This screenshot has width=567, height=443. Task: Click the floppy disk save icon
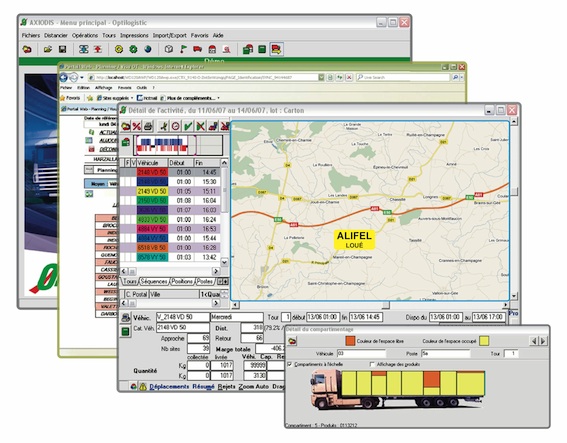tap(63, 49)
